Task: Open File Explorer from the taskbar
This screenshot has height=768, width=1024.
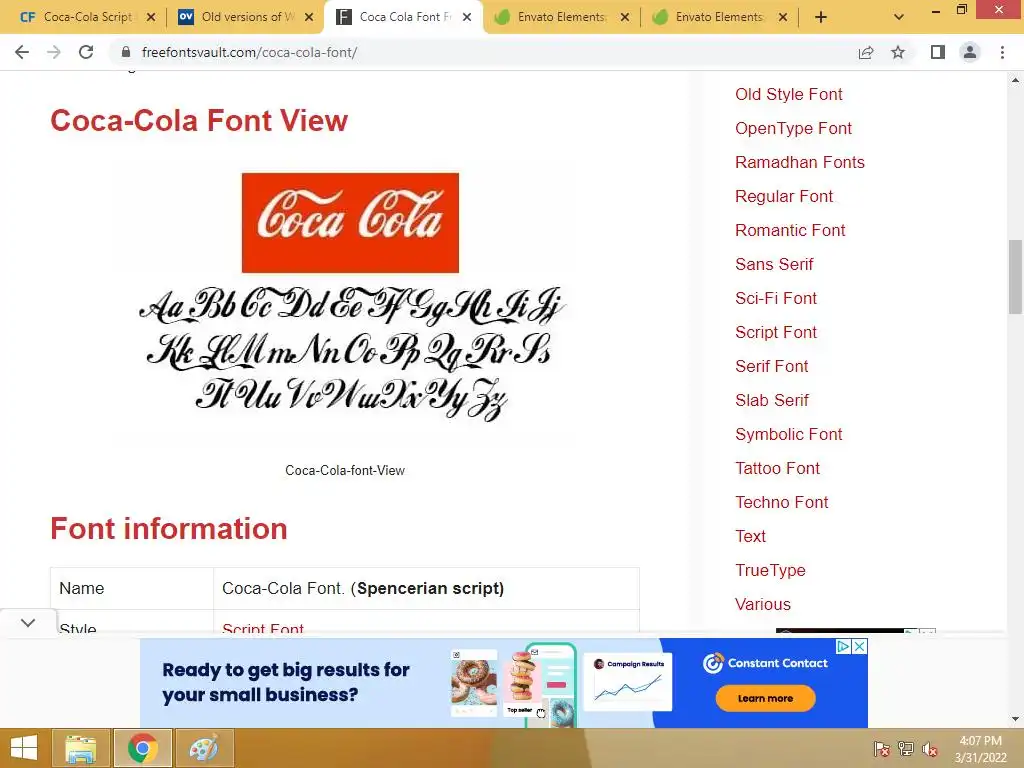Action: pos(81,748)
